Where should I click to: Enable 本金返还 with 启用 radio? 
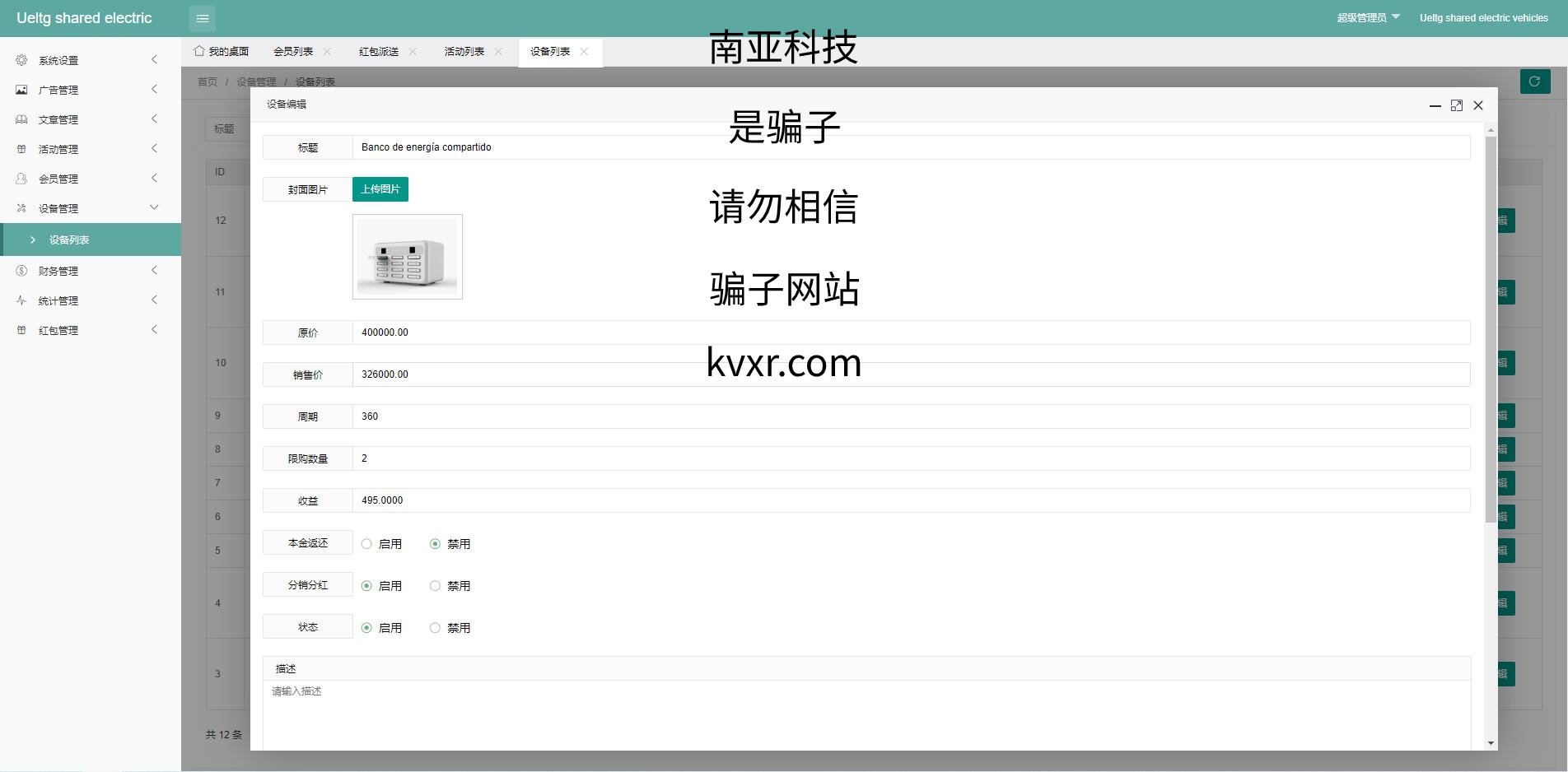pos(366,544)
